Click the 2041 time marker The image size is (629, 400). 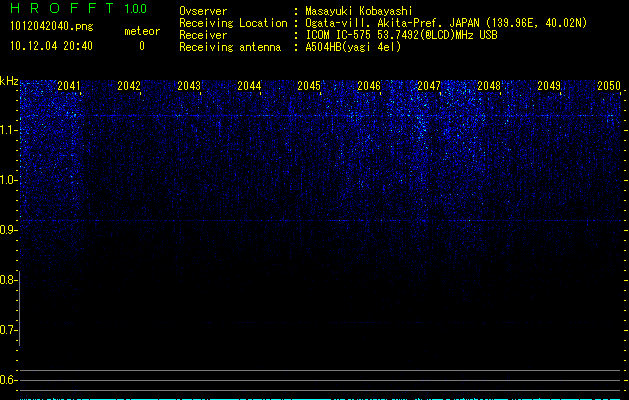(69, 86)
